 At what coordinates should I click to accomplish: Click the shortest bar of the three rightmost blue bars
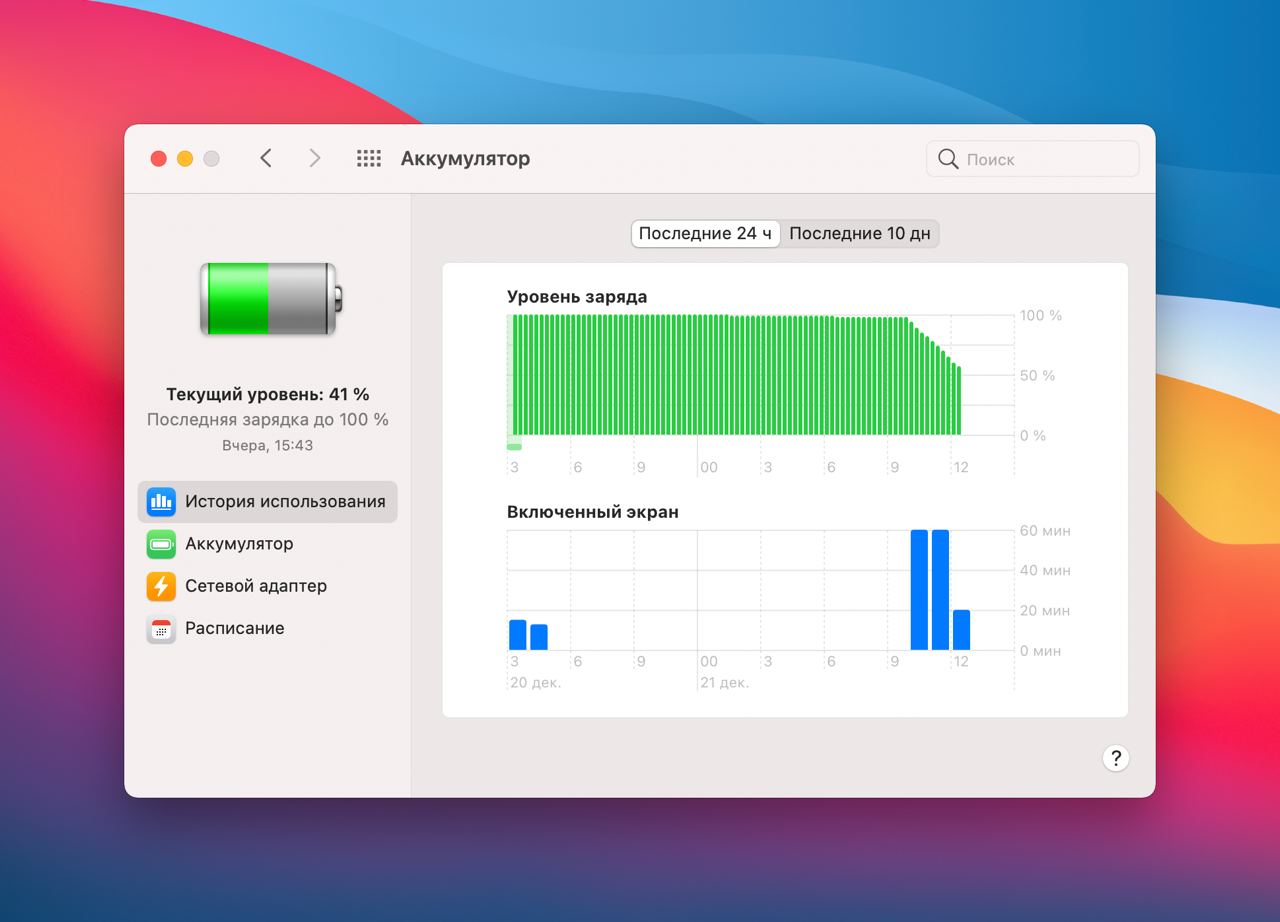point(962,630)
